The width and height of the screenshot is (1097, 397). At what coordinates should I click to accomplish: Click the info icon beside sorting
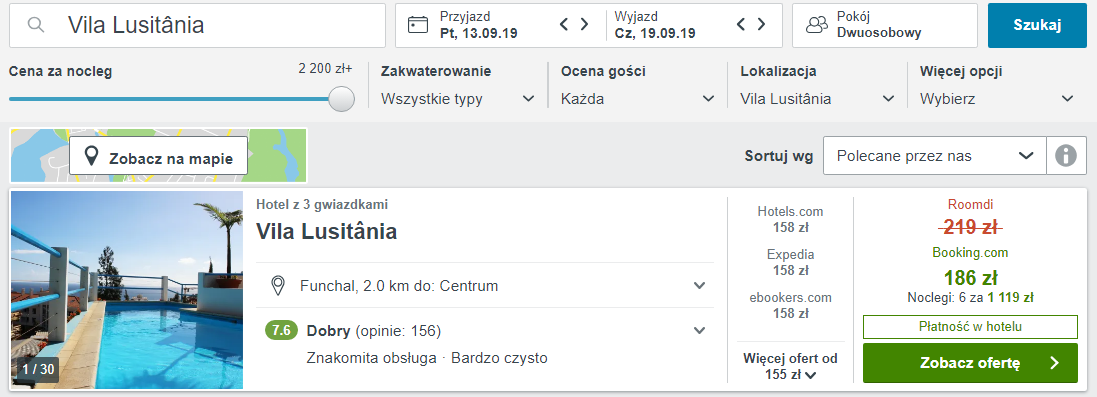(x=1066, y=155)
